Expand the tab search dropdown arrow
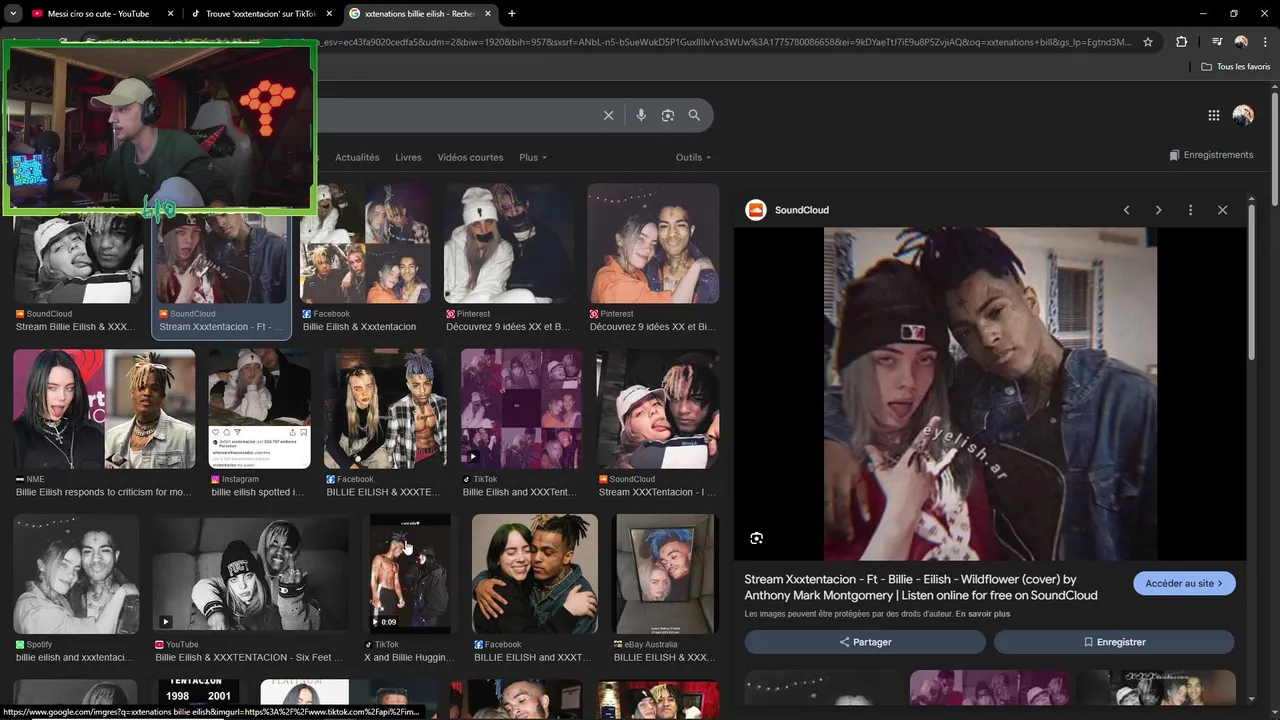Viewport: 1280px width, 720px height. (x=13, y=14)
